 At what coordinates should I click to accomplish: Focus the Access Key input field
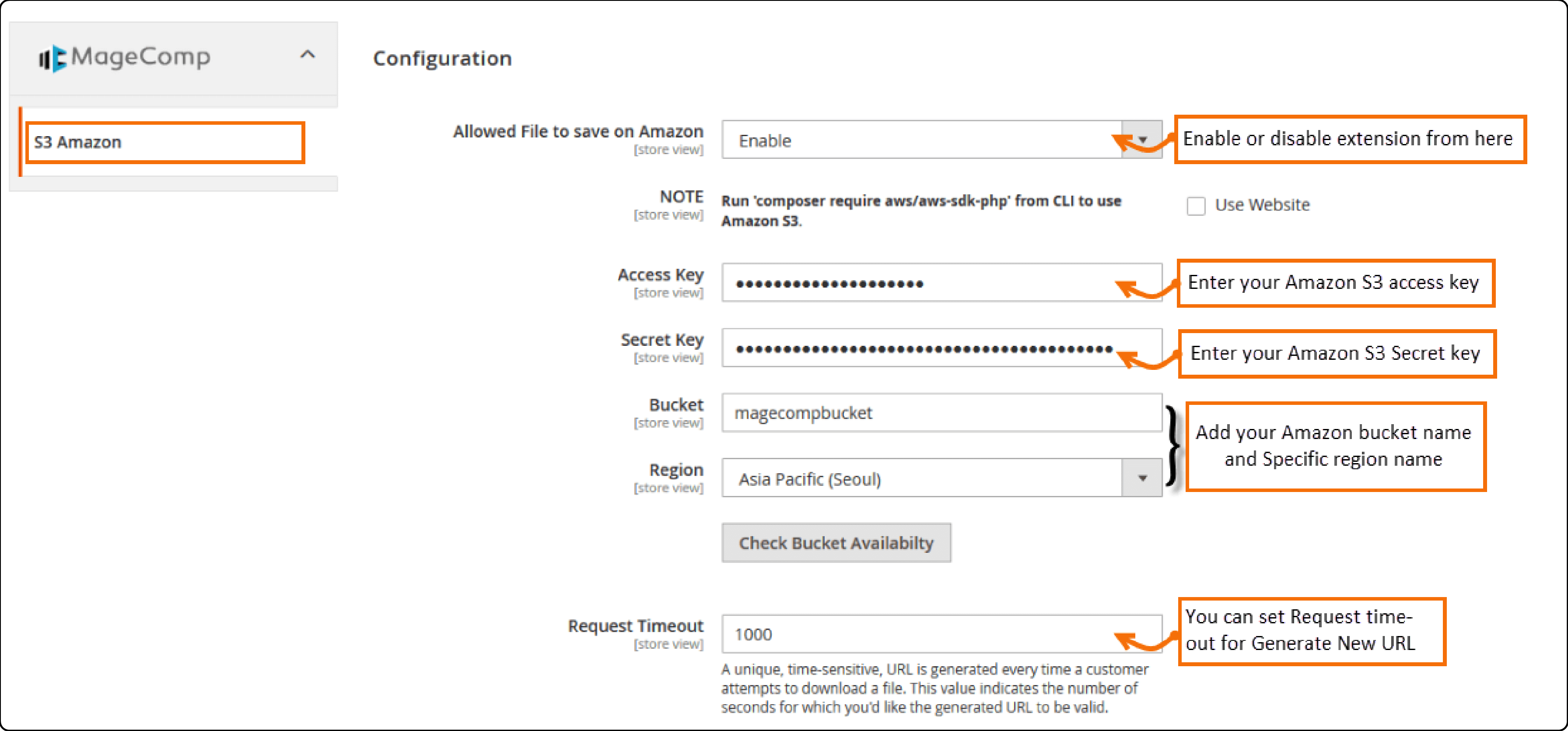pos(941,283)
